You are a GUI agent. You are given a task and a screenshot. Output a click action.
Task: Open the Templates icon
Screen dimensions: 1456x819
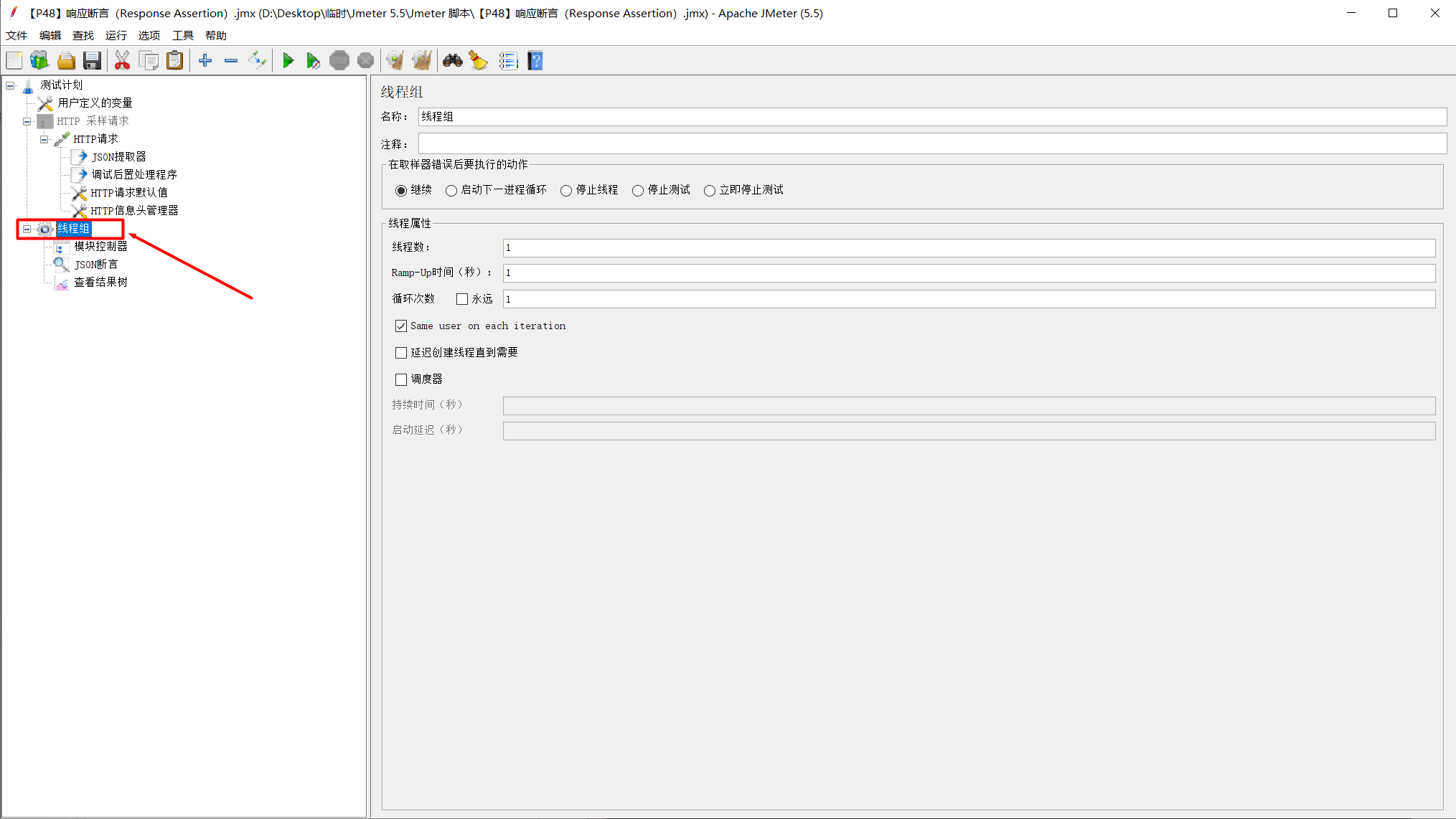[39, 61]
